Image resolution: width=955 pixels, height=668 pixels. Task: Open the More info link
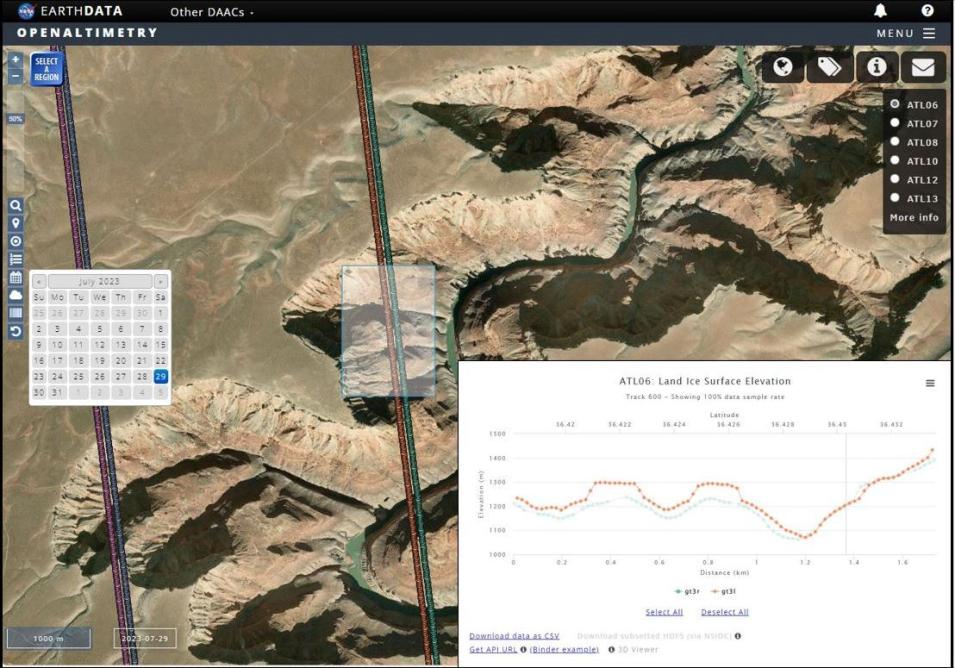(x=914, y=217)
